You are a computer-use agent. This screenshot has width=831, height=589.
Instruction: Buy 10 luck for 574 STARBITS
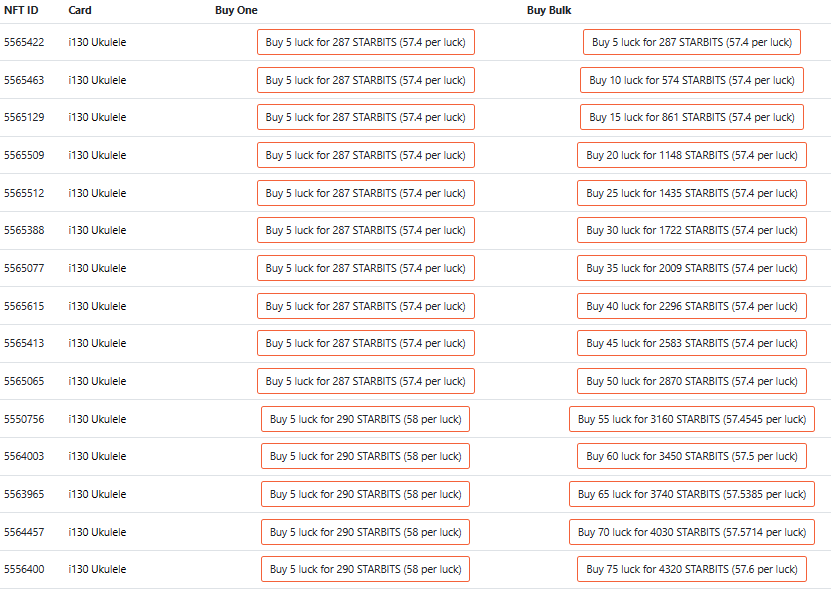691,80
